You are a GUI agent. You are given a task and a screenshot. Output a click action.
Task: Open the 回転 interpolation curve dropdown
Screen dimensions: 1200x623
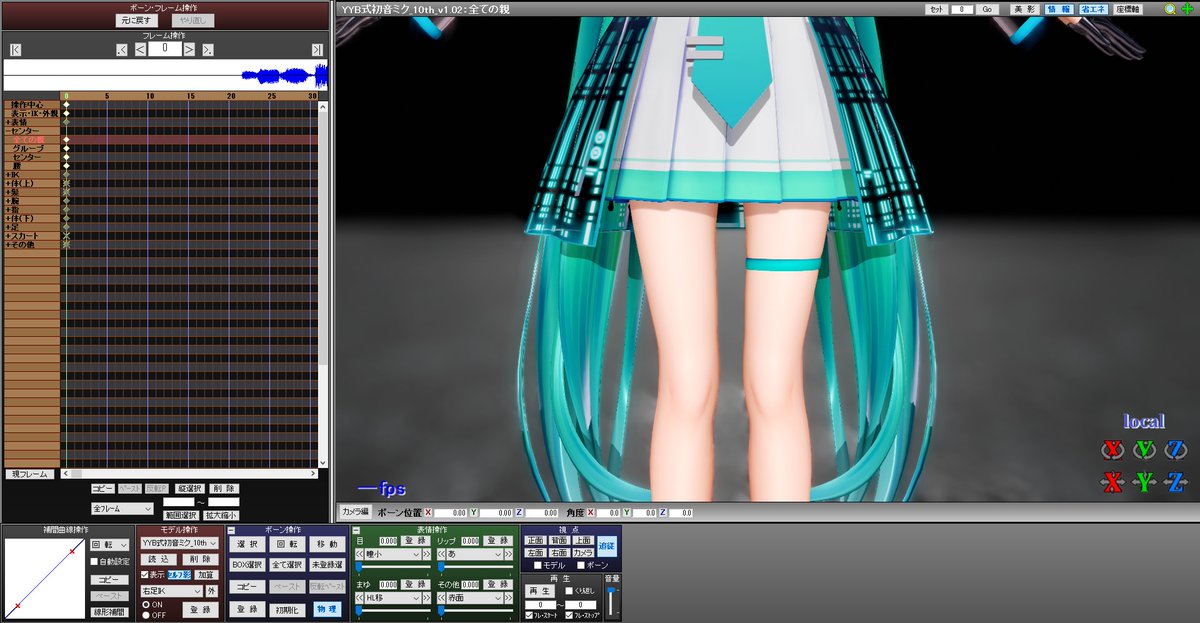(109, 544)
